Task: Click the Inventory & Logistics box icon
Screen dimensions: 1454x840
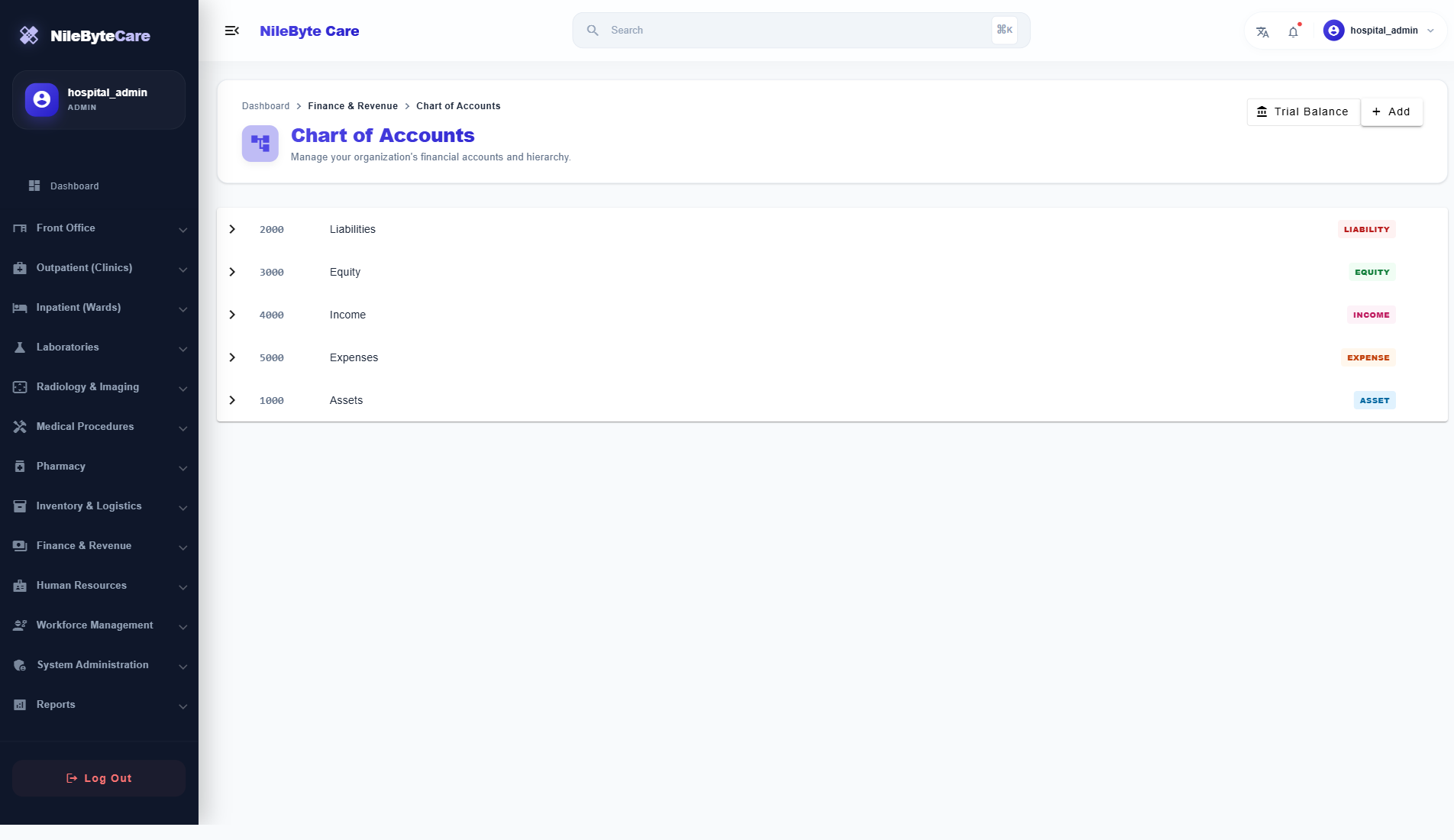Action: [x=20, y=506]
